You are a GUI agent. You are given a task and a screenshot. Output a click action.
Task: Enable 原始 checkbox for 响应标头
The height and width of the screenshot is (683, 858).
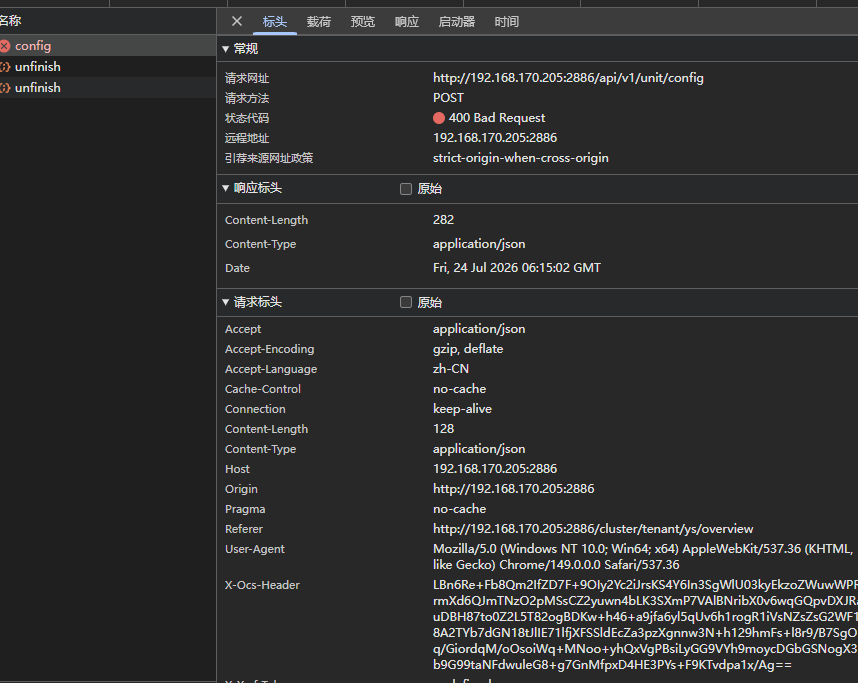[x=406, y=189]
